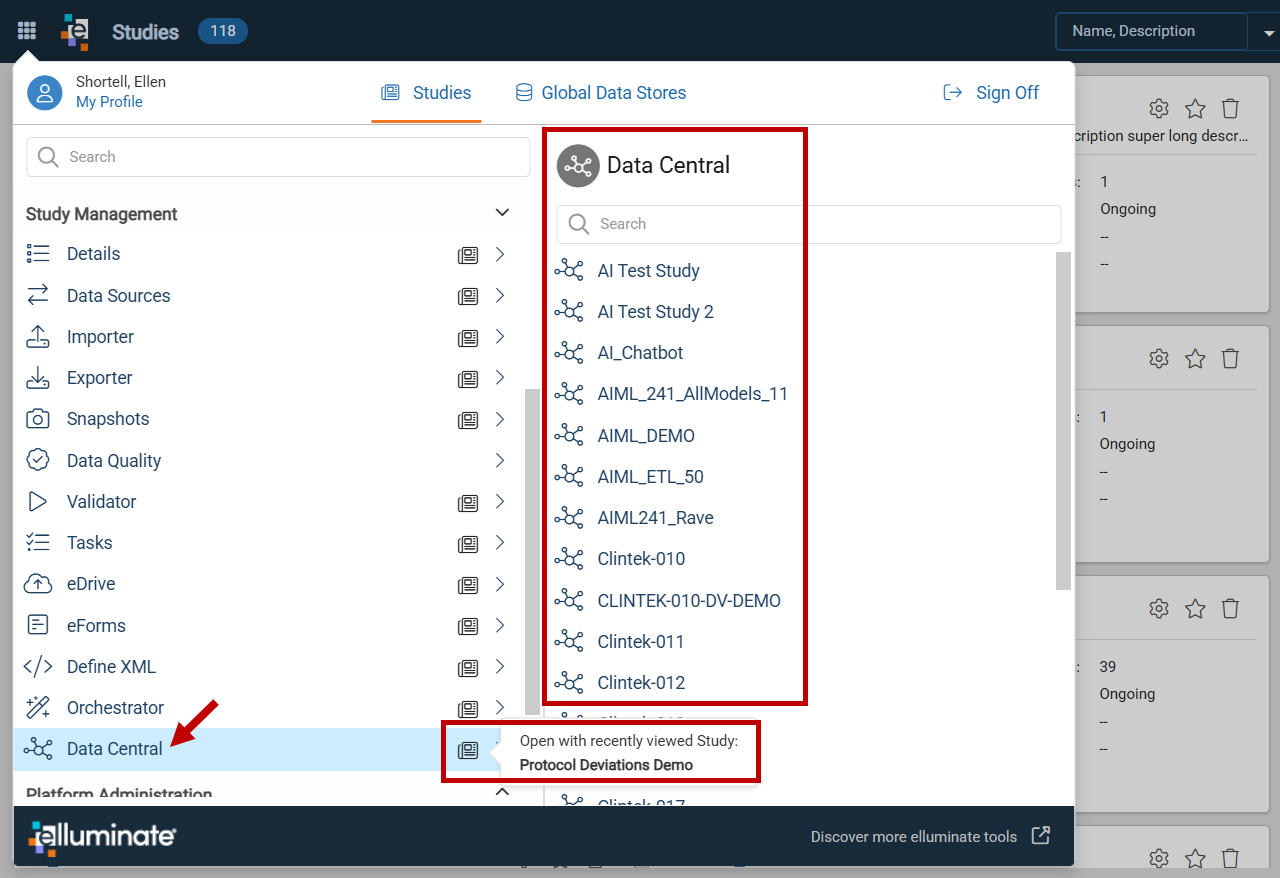Click settings gear on first study card
Image resolution: width=1280 pixels, height=878 pixels.
click(x=1159, y=108)
